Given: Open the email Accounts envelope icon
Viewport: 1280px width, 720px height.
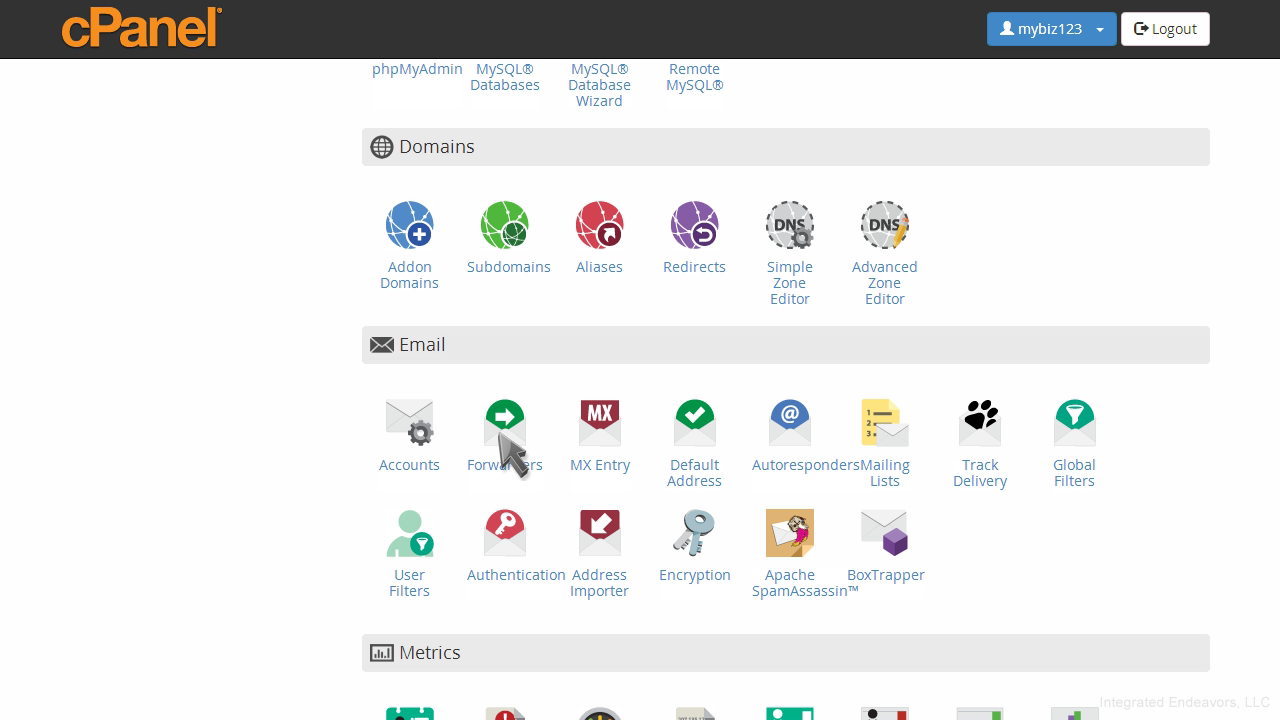Looking at the screenshot, I should [409, 423].
